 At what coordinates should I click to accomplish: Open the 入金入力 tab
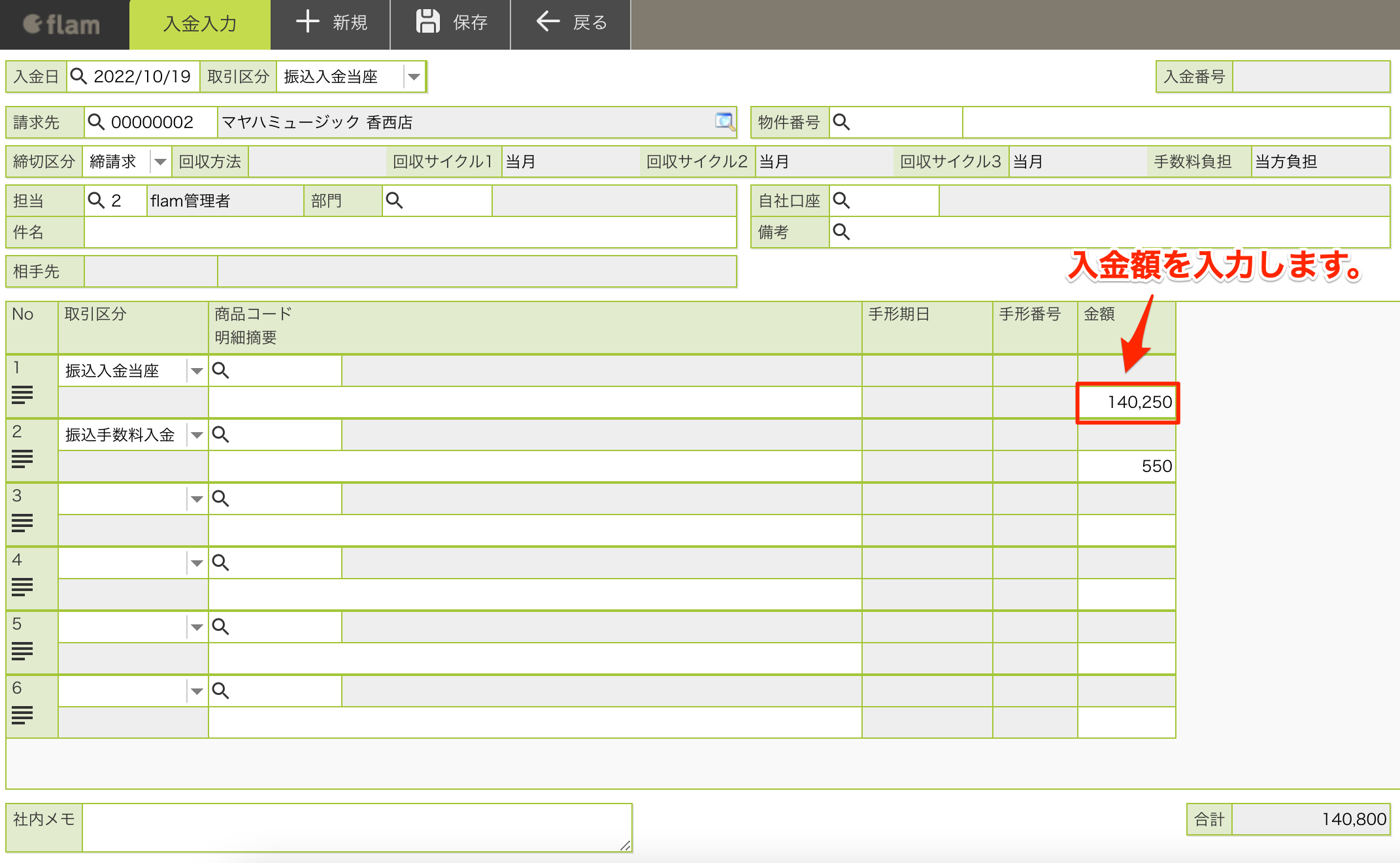coord(200,24)
